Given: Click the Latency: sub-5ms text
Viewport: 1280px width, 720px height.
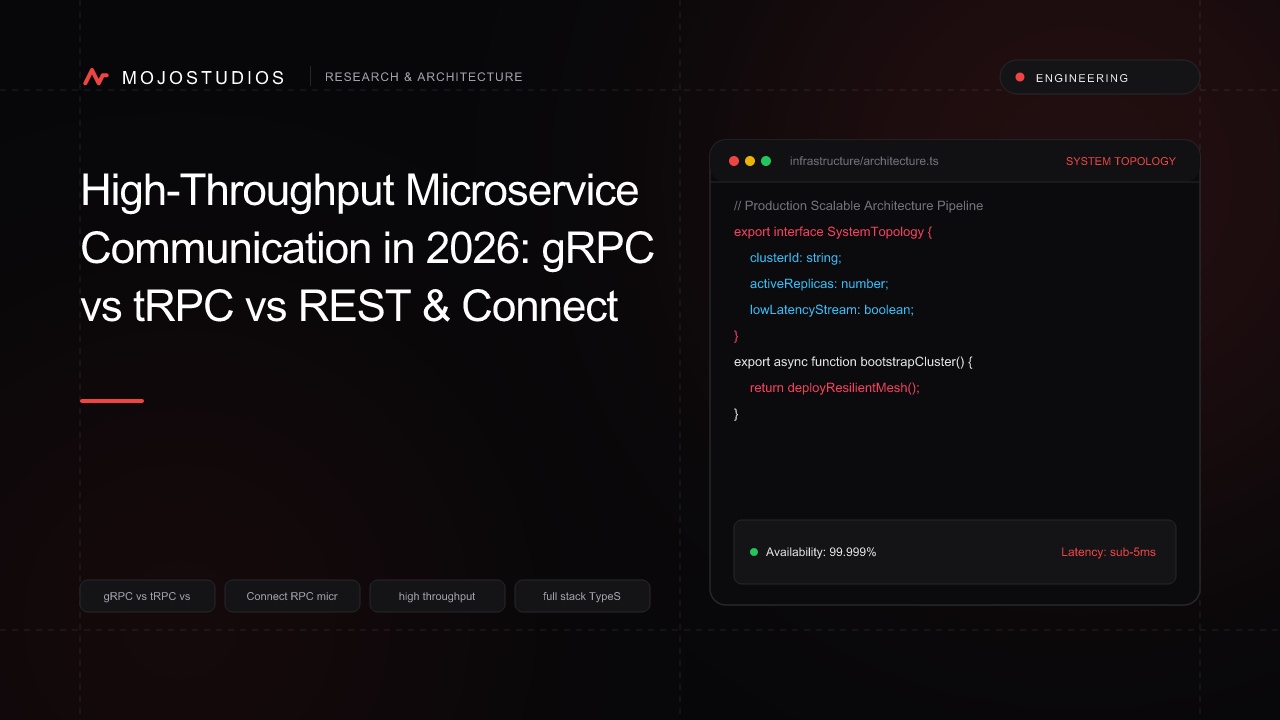Looking at the screenshot, I should [x=1108, y=552].
